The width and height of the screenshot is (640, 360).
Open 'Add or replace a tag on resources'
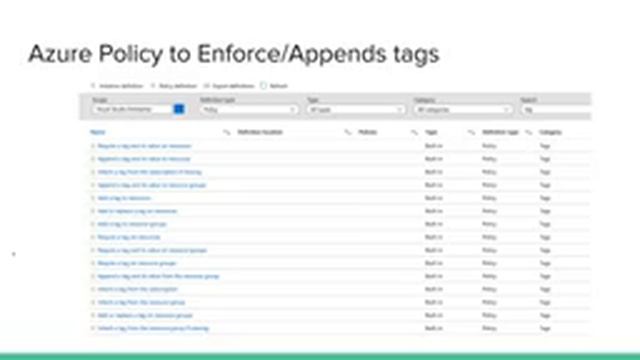pos(137,211)
